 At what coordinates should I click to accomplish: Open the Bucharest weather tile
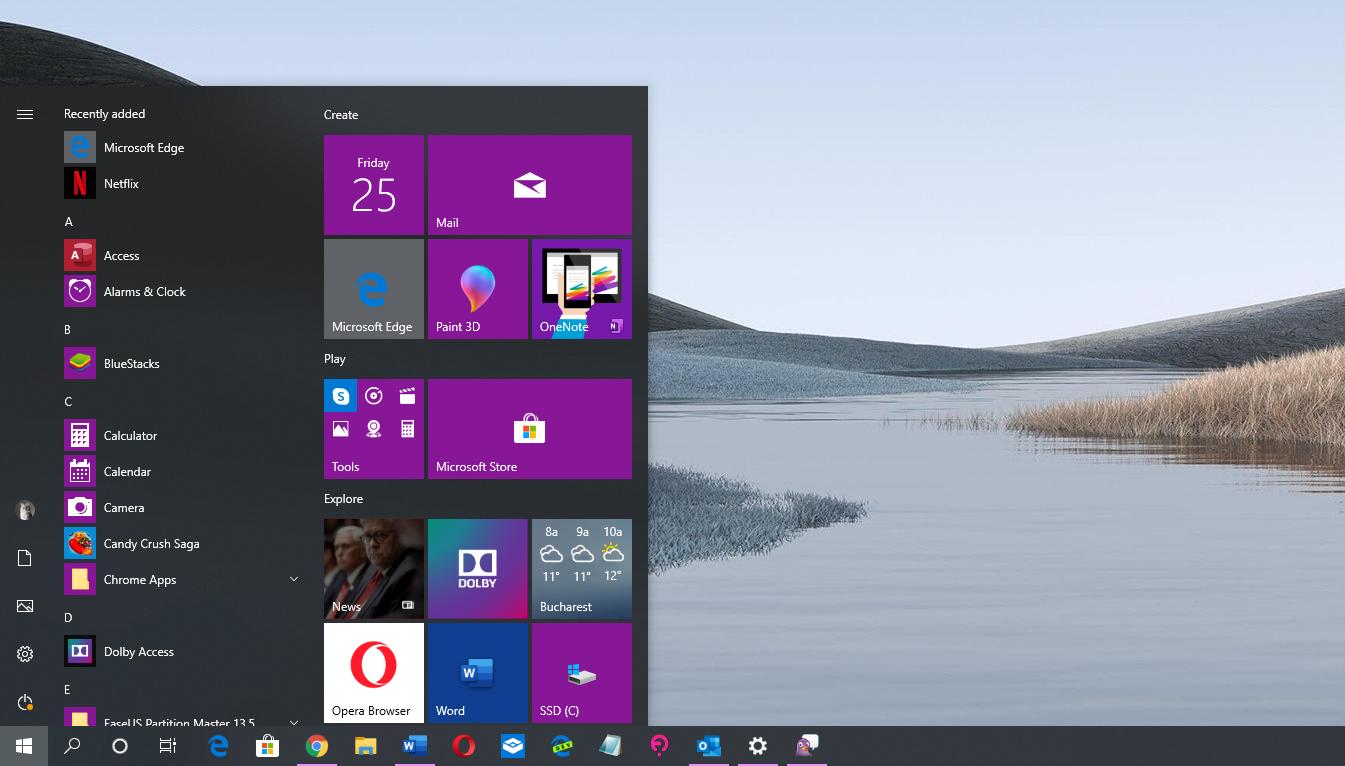tap(582, 569)
